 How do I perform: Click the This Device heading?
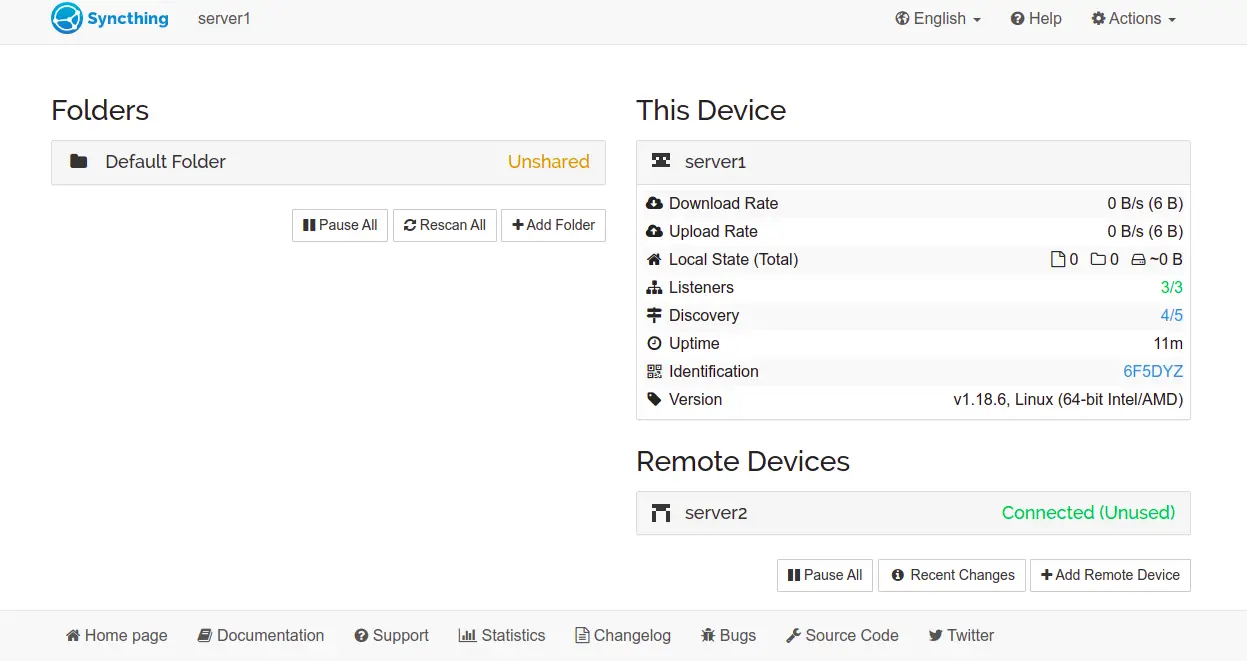[711, 110]
